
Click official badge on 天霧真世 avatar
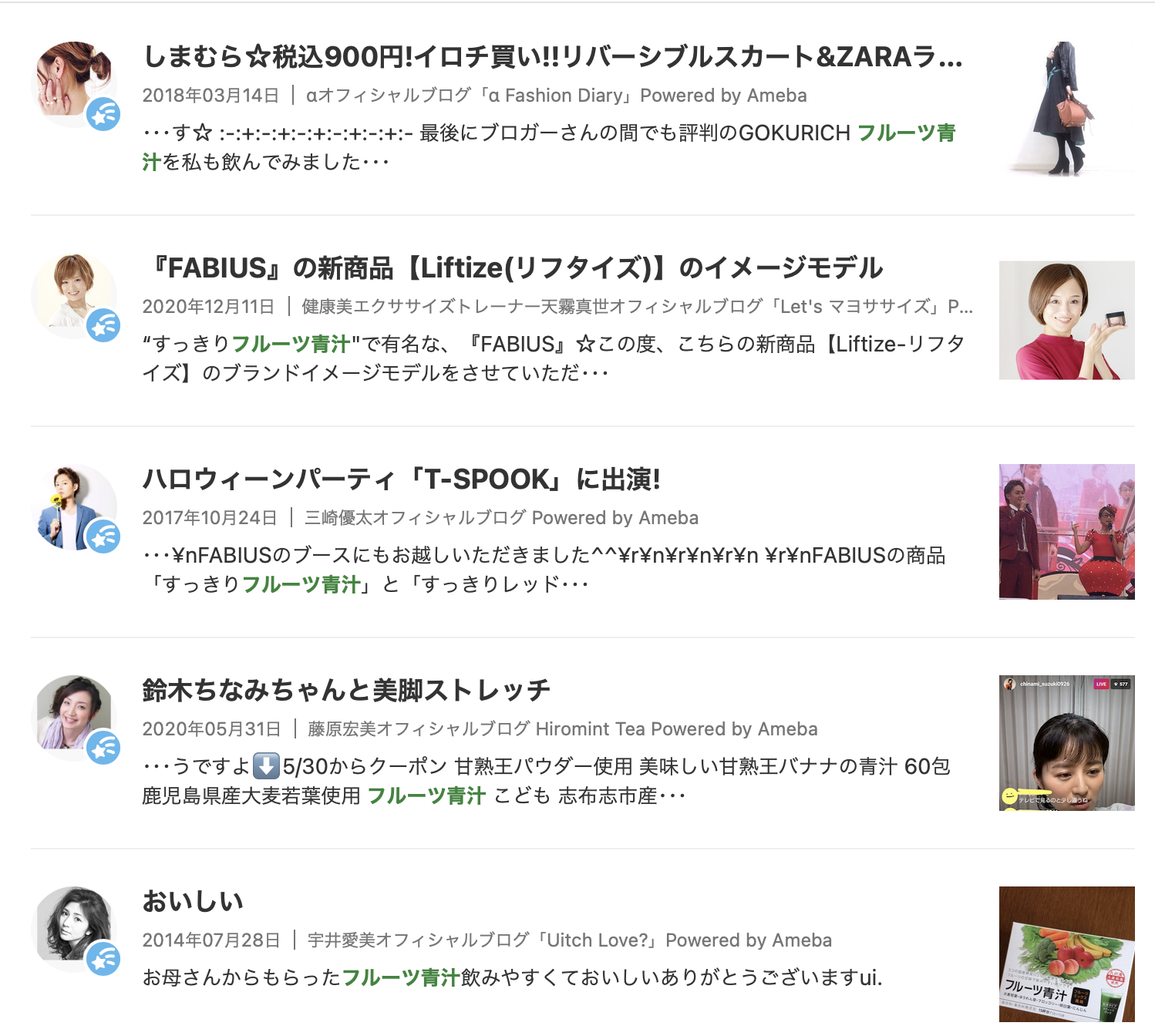coord(103,326)
